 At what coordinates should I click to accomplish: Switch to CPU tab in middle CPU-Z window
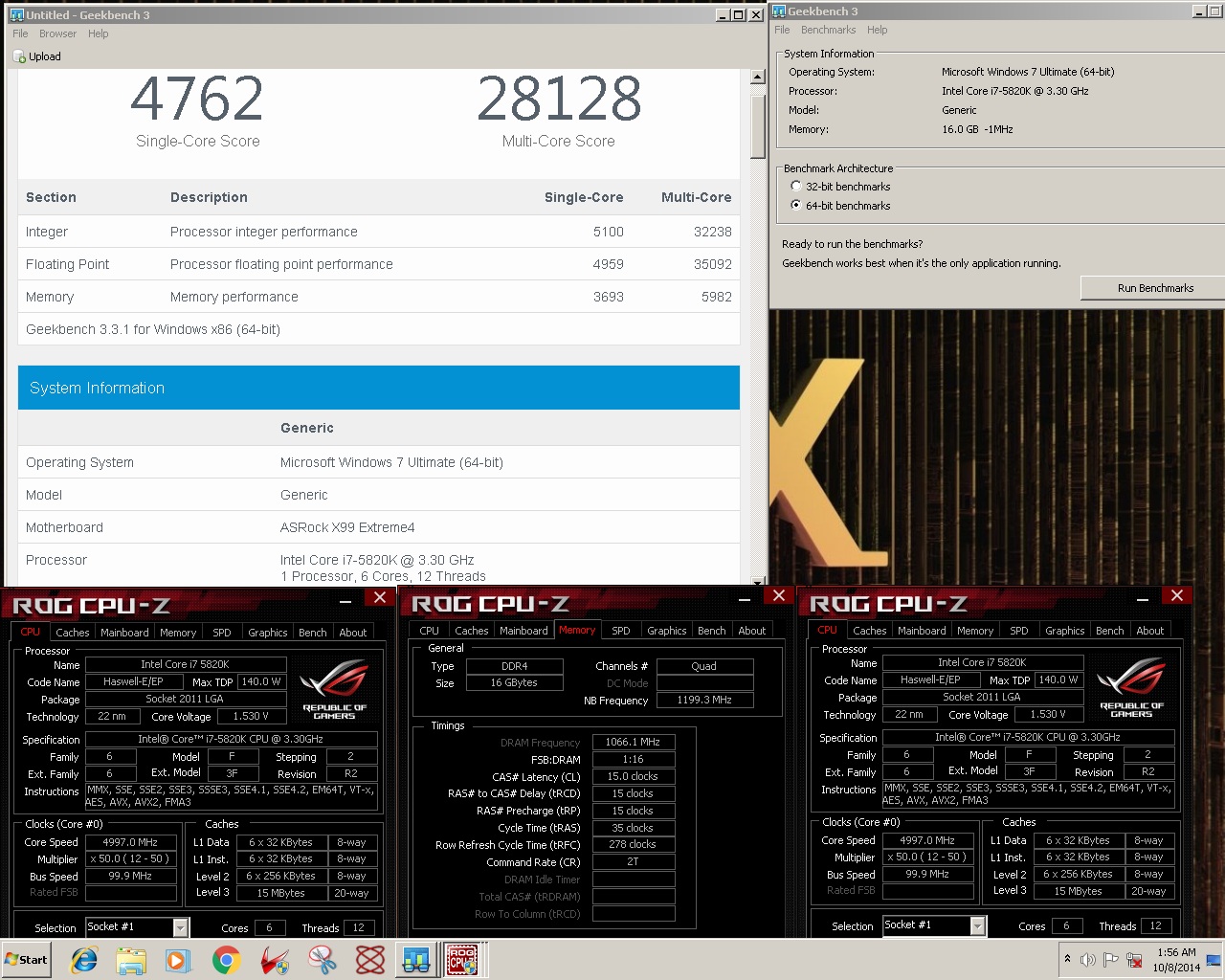tap(430, 631)
